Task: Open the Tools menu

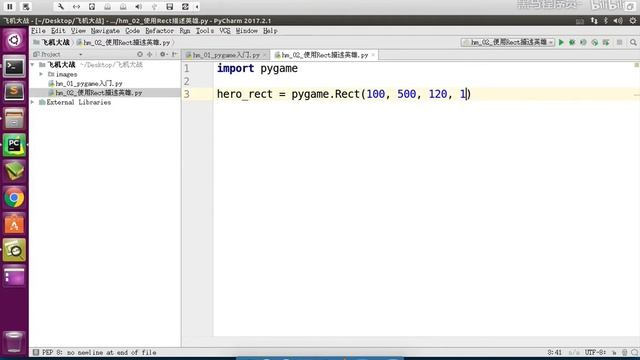Action: click(x=205, y=31)
